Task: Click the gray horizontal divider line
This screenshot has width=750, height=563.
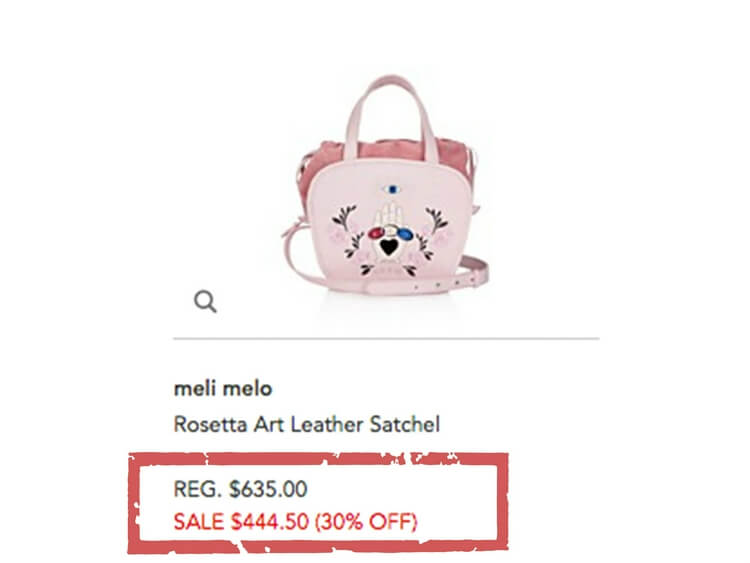Action: pyautogui.click(x=386, y=338)
